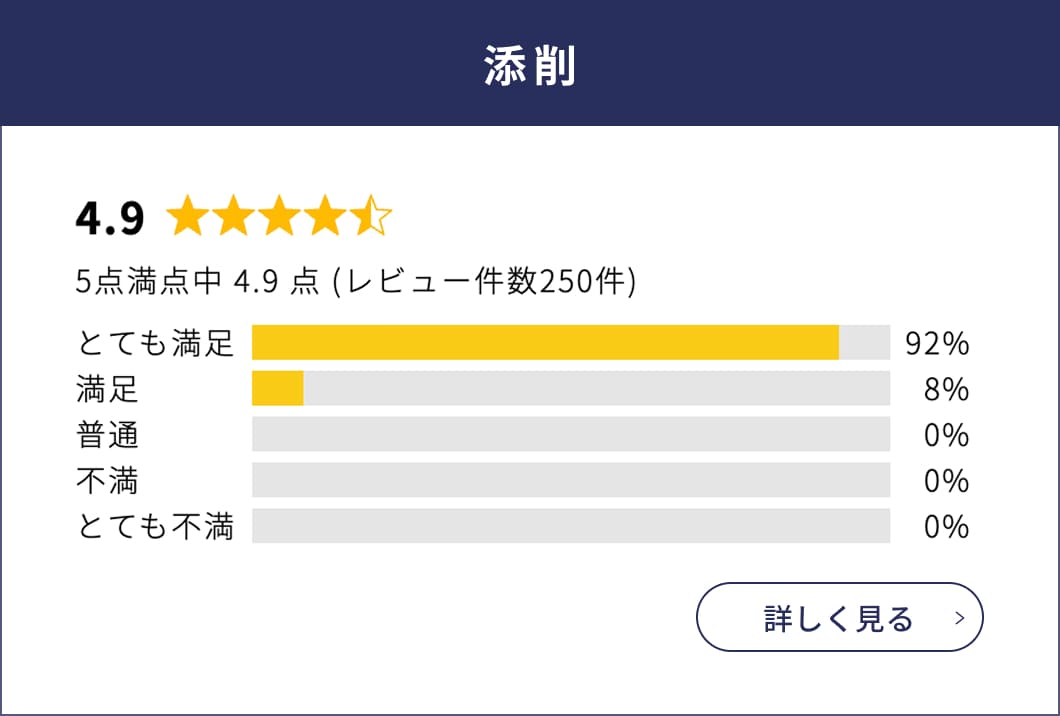
Task: Click the chevron arrow inside 詳しく見る button
Action: [957, 618]
